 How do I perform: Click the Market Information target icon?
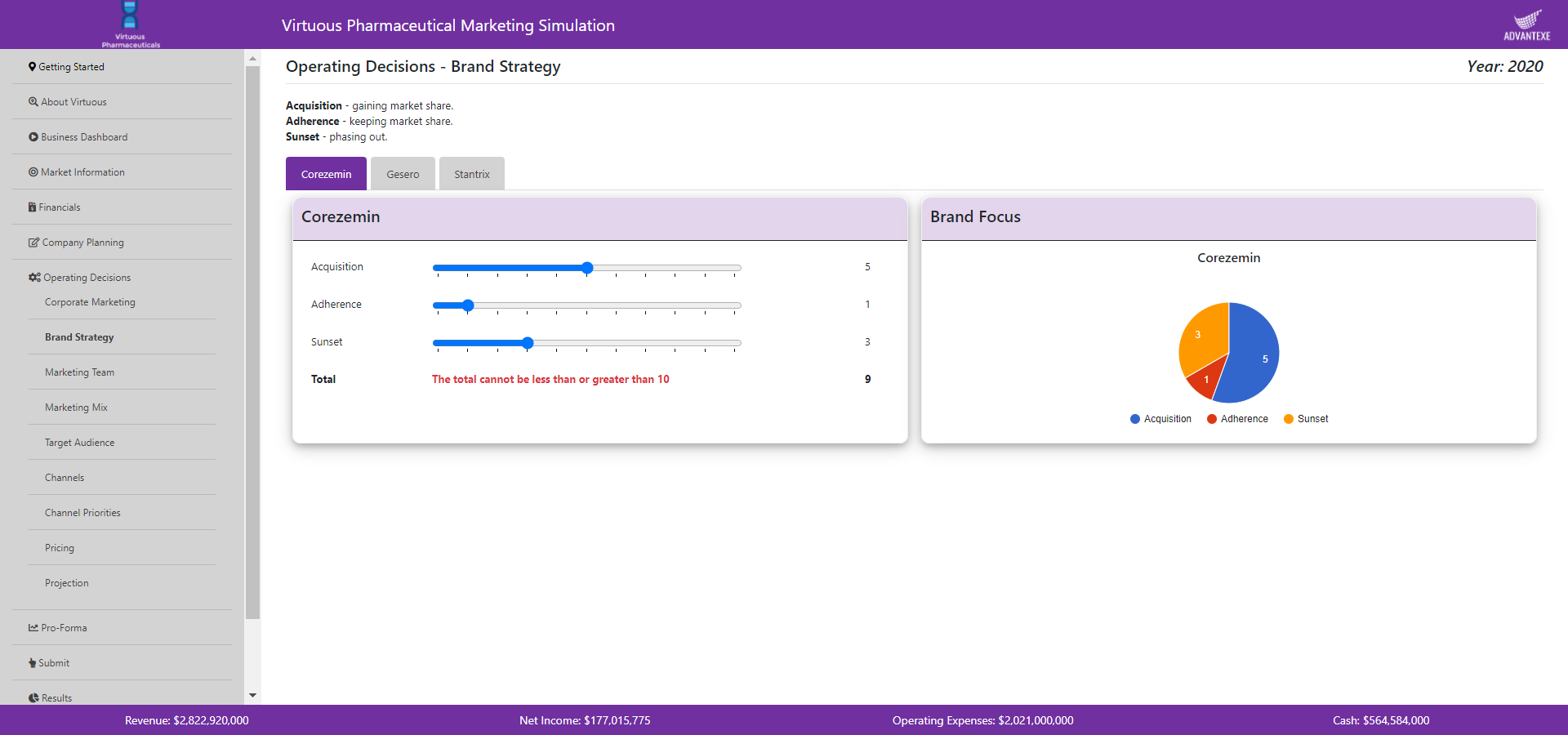point(33,171)
